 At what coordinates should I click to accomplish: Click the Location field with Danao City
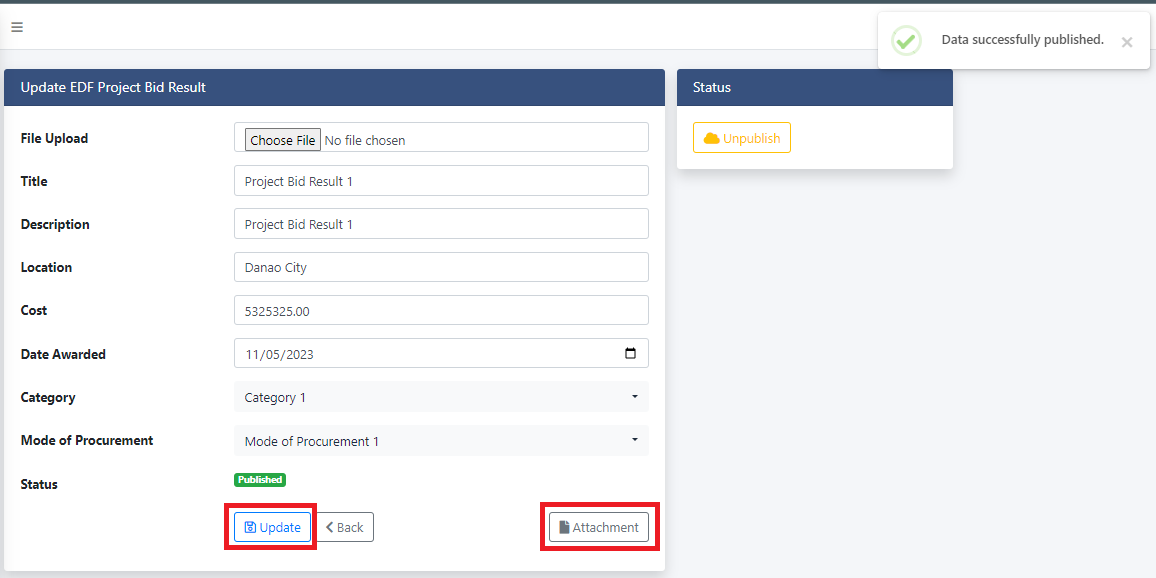pos(441,267)
